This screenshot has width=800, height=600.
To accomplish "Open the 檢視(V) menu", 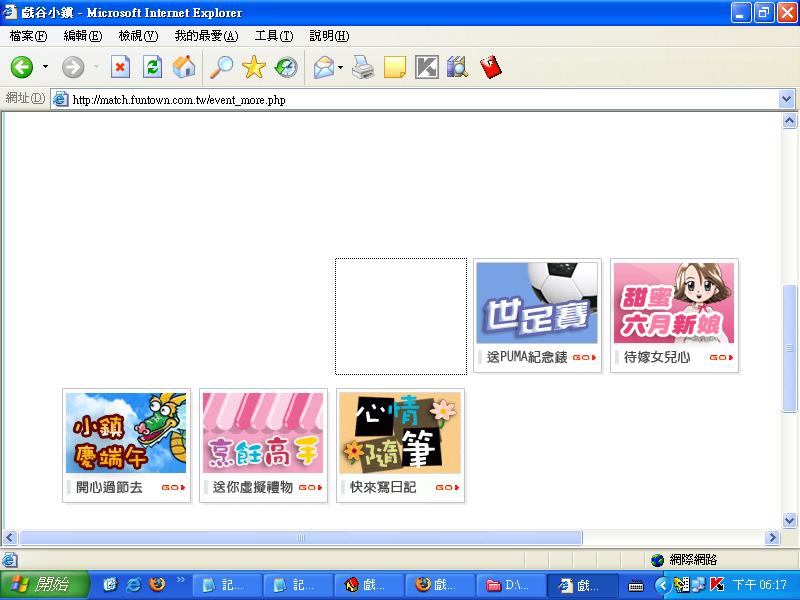I will [138, 36].
